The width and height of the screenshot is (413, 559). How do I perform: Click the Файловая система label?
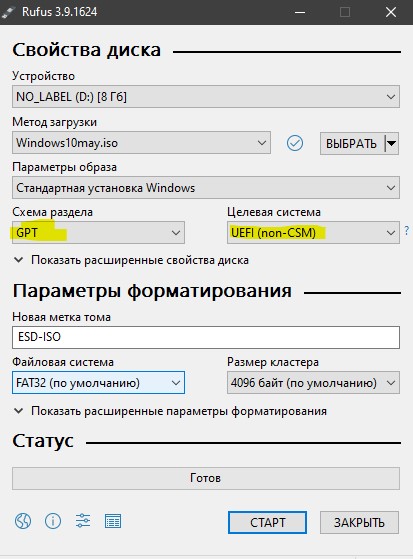[63, 362]
